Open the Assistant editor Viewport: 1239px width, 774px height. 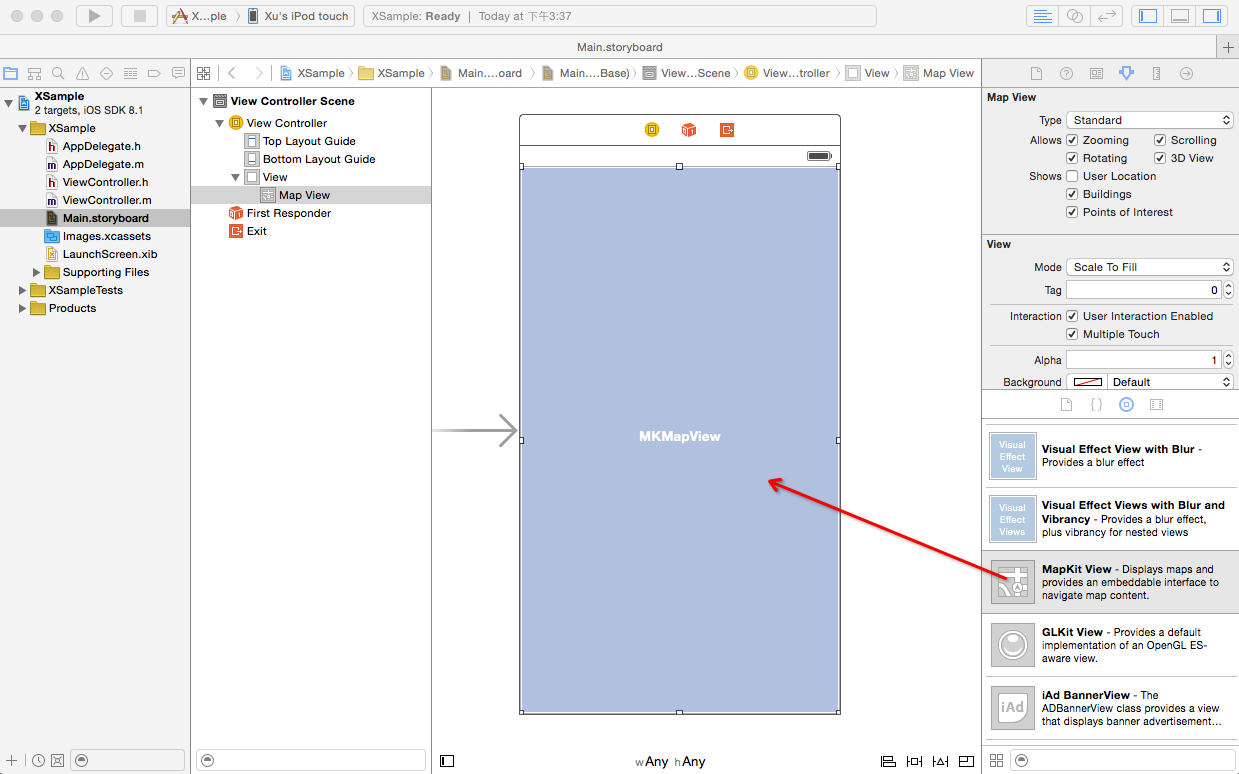pyautogui.click(x=1075, y=16)
